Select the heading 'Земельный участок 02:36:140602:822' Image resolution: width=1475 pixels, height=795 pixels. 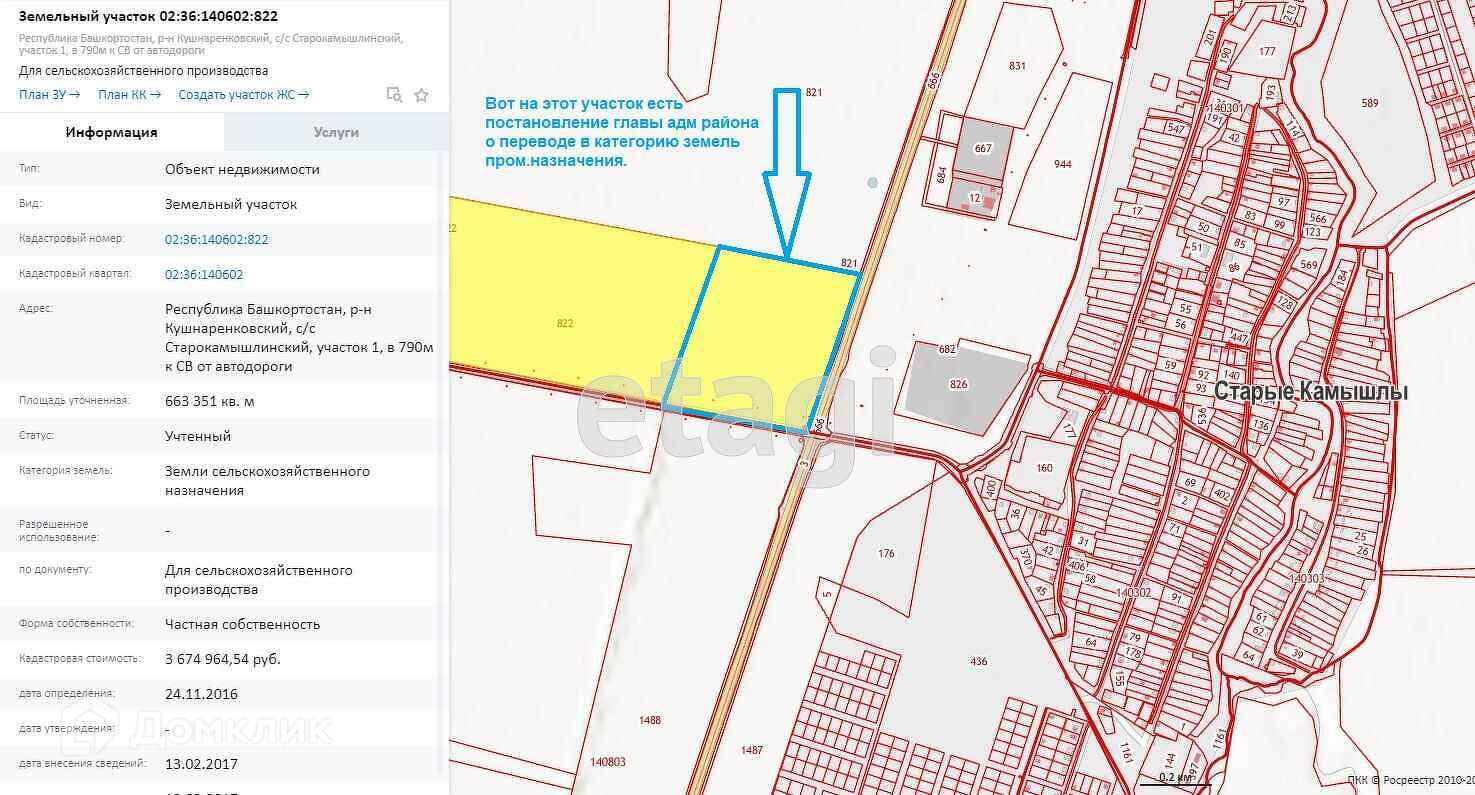[148, 16]
